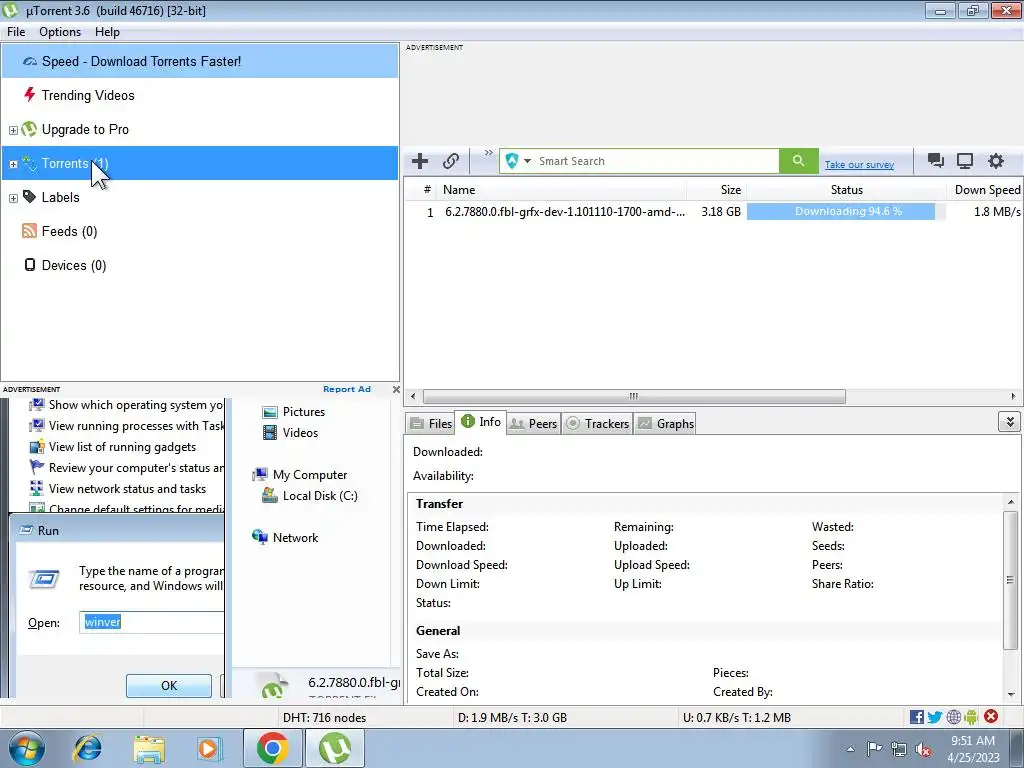Viewport: 1024px width, 768px height.
Task: Sort by the Size column header
Action: coord(716,190)
